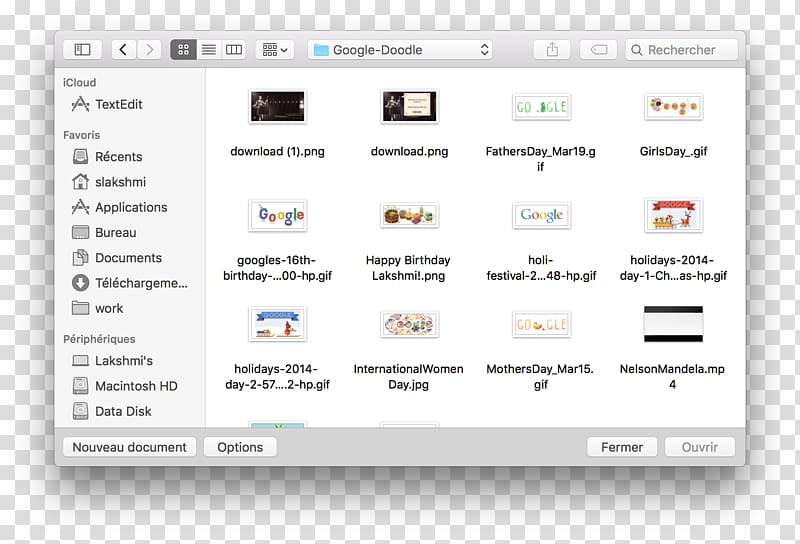Go forward with the right chevron
The image size is (800, 544).
149,49
